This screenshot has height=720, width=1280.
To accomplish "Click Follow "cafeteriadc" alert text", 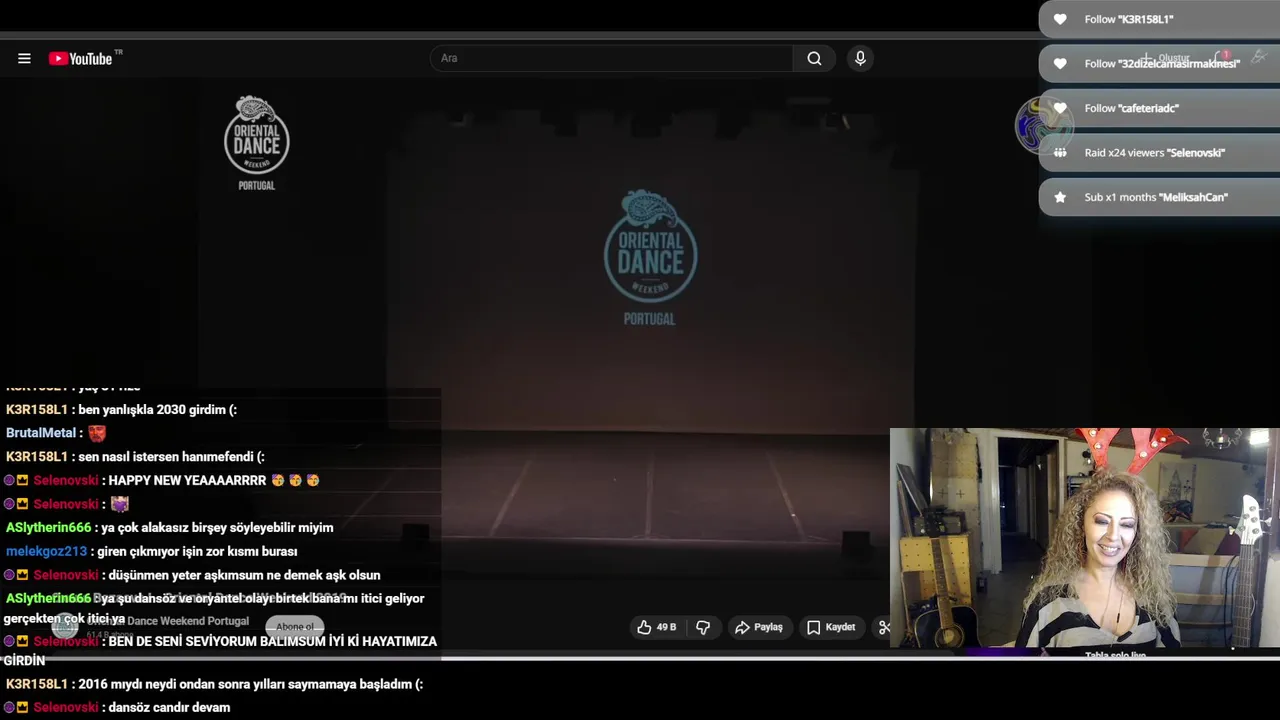I will tap(1131, 108).
